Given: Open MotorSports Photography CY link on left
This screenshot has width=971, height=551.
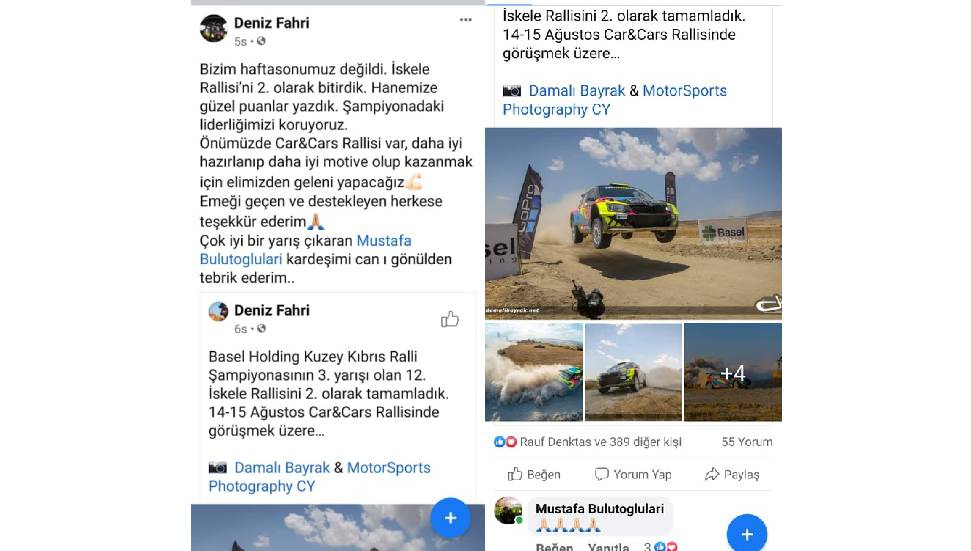Looking at the screenshot, I should tap(319, 477).
